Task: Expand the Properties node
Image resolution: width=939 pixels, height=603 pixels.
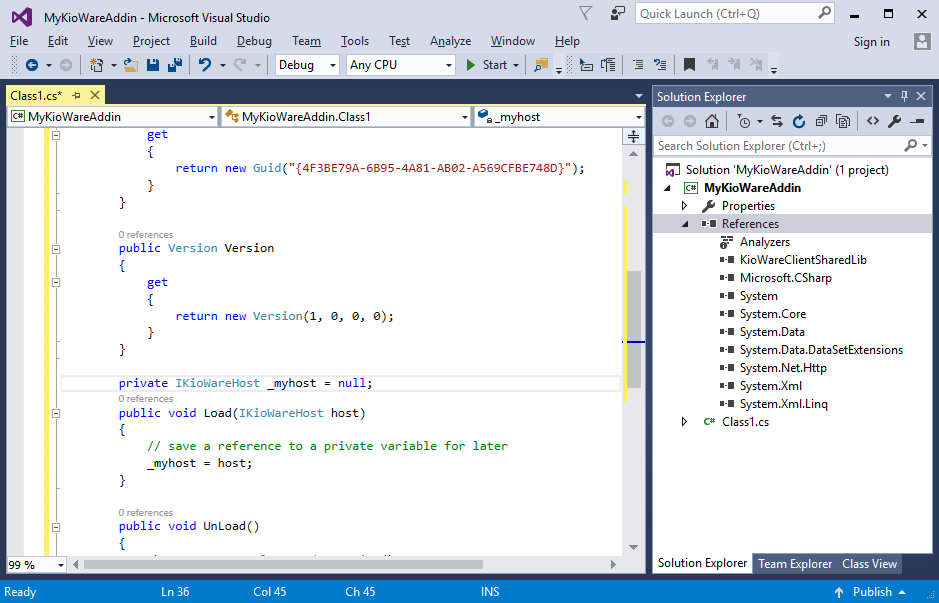Action: (684, 206)
